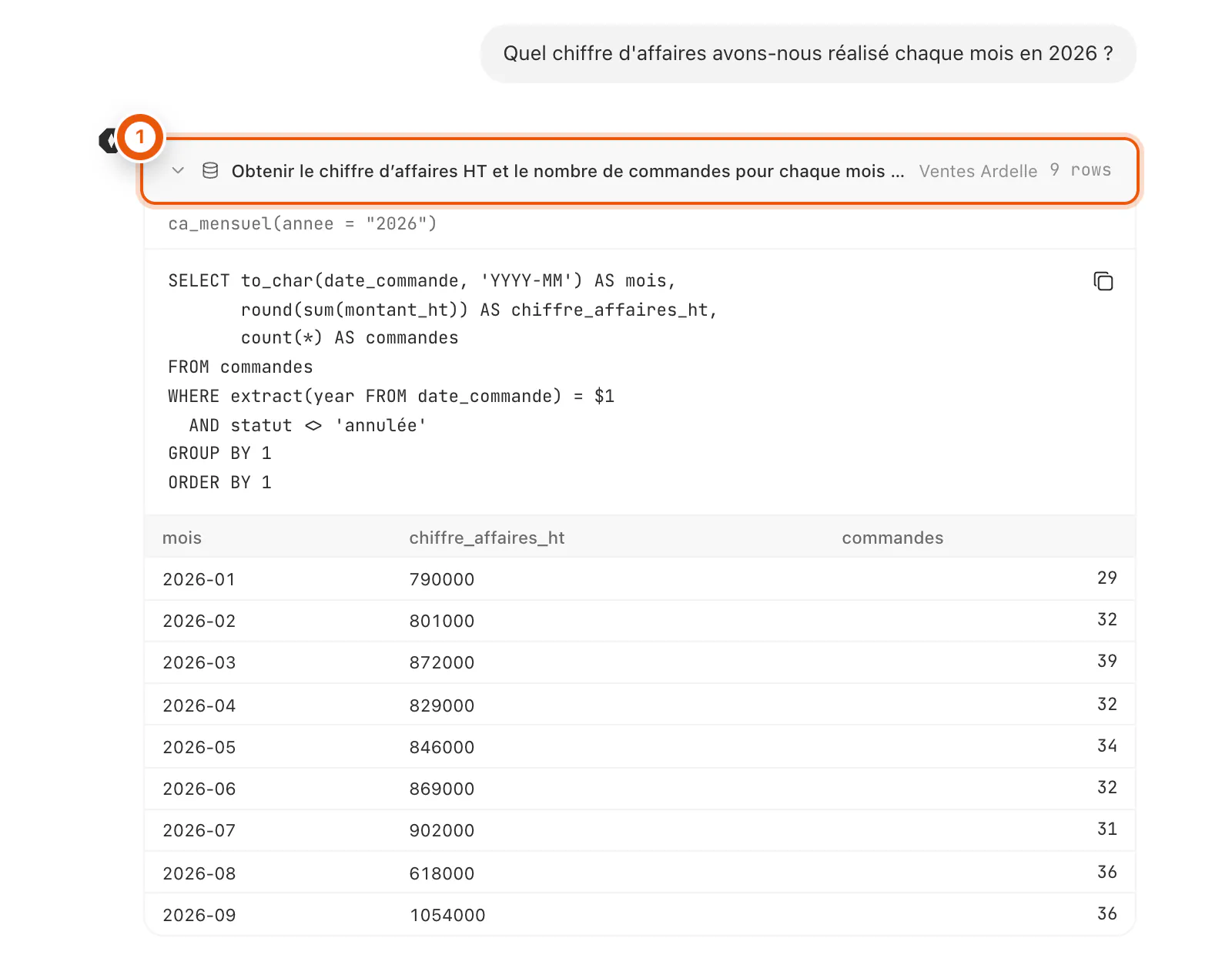Select the 2026-08 row with 618000
The image size is (1232, 955).
640,873
